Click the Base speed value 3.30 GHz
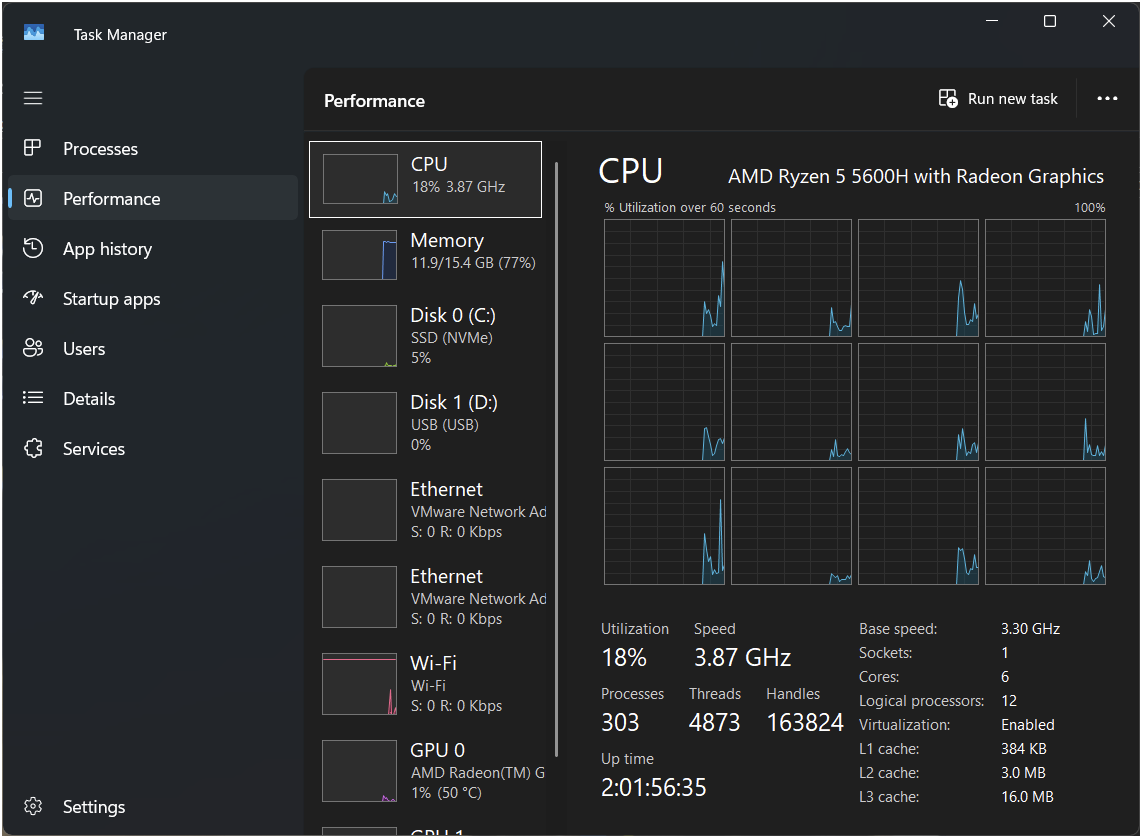1142x838 pixels. point(1030,628)
